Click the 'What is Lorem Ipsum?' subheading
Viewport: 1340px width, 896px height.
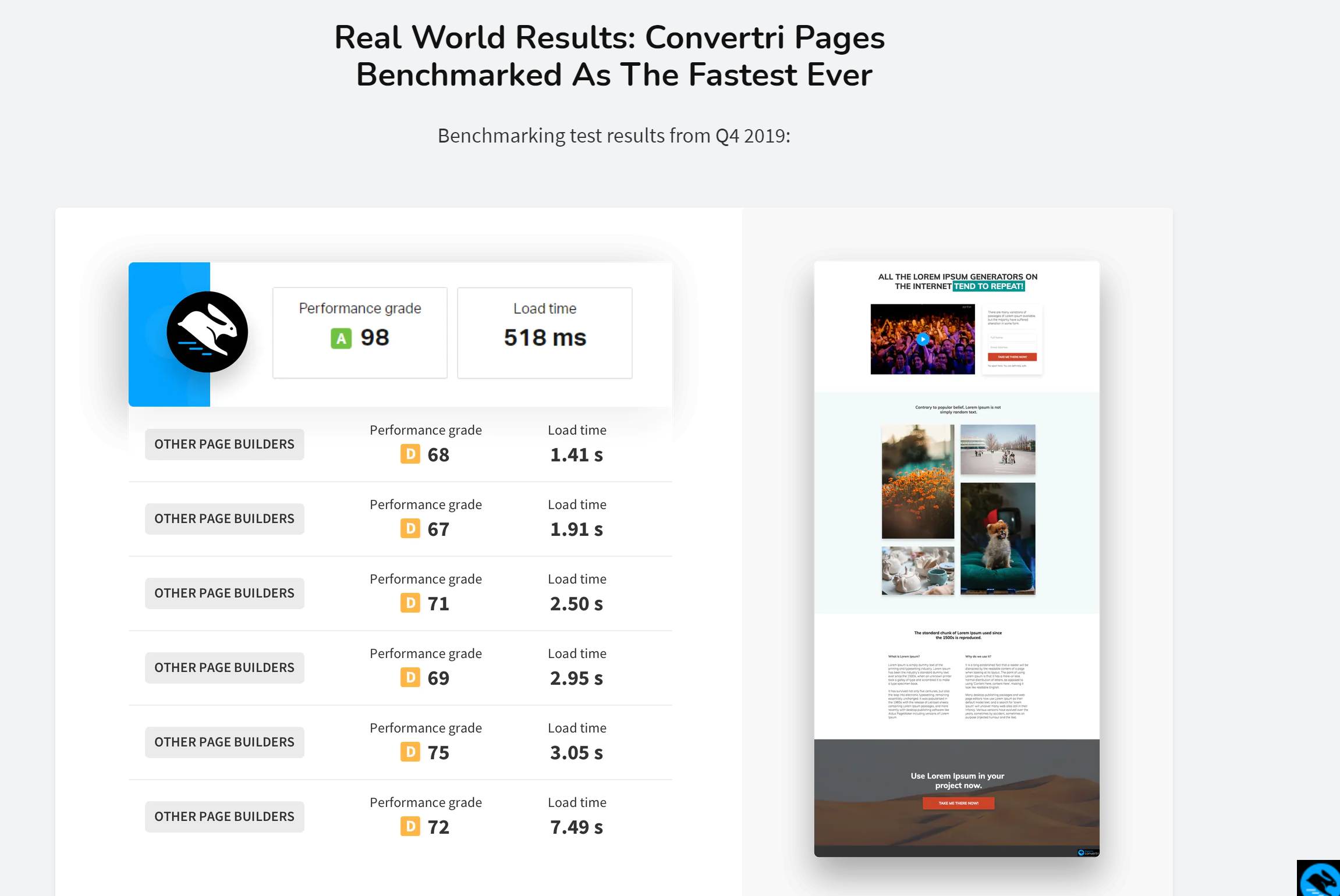[x=903, y=656]
